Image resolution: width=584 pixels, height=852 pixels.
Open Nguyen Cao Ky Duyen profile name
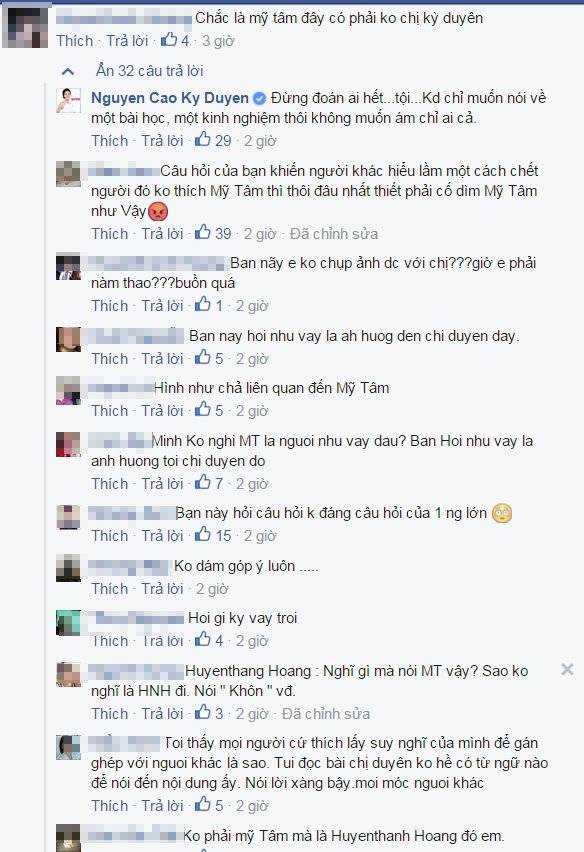click(170, 98)
